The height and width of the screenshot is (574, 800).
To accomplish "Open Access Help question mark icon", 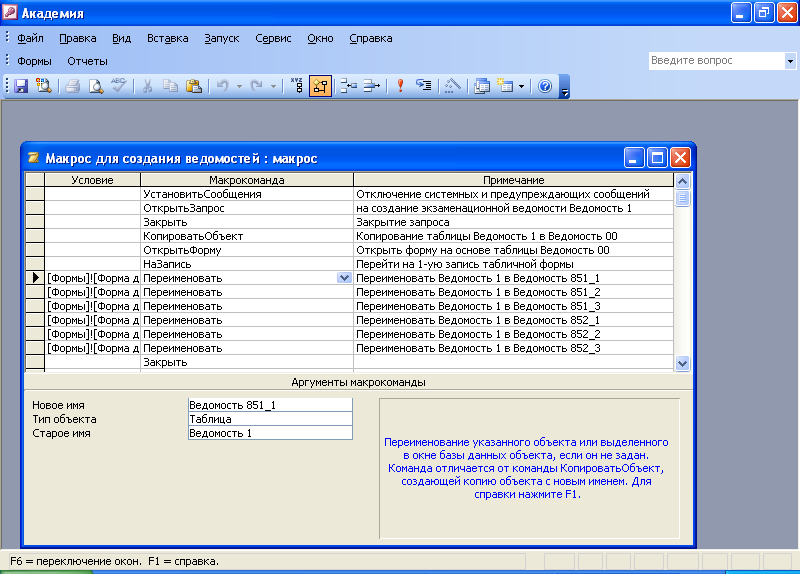I will [545, 86].
